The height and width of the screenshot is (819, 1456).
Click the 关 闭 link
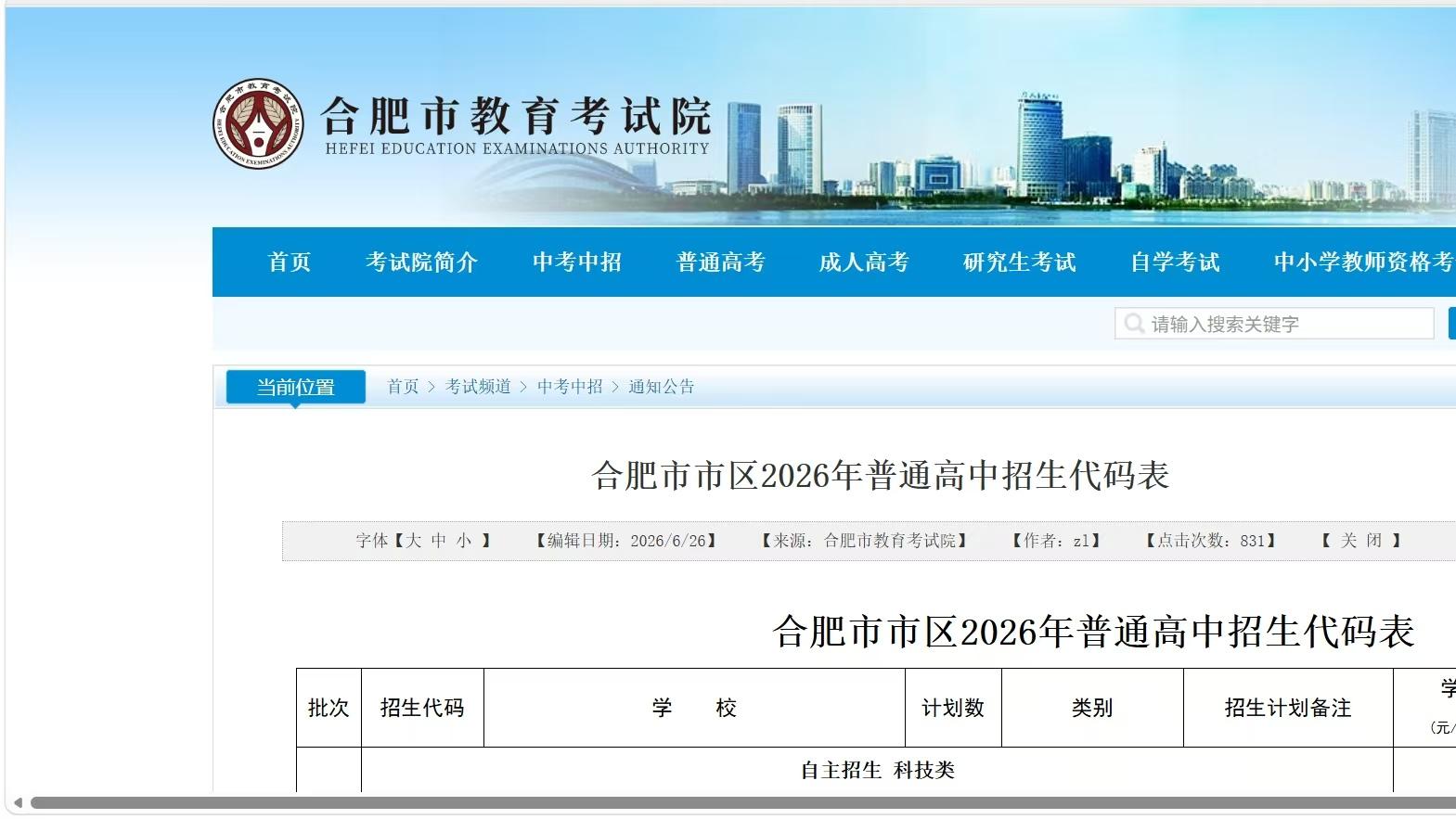pyautogui.click(x=1361, y=541)
